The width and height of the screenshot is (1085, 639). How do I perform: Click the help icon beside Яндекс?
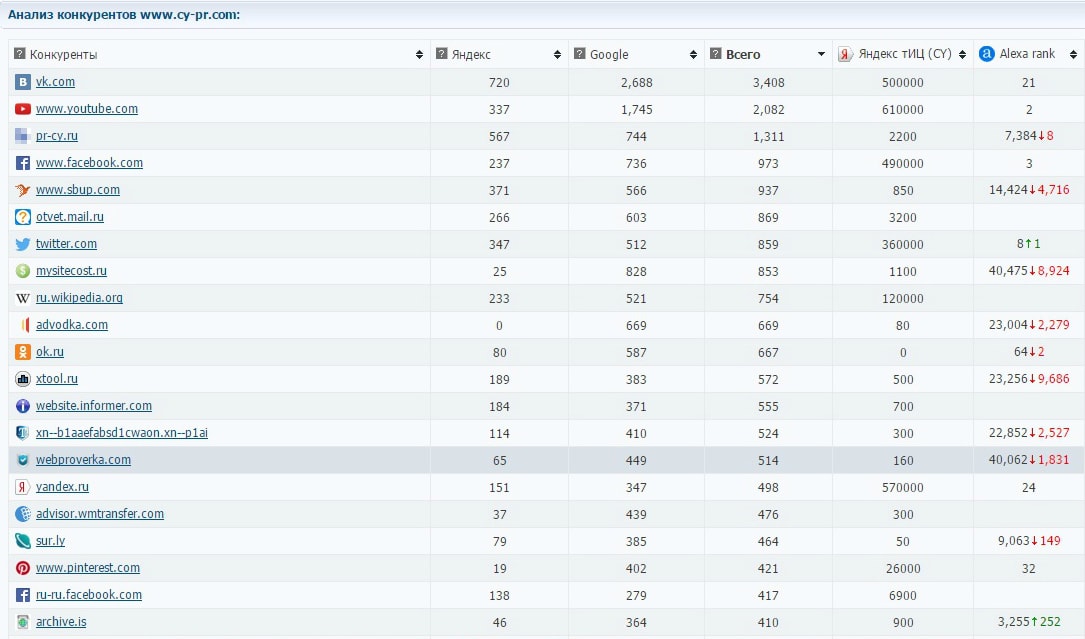pyautogui.click(x=441, y=53)
